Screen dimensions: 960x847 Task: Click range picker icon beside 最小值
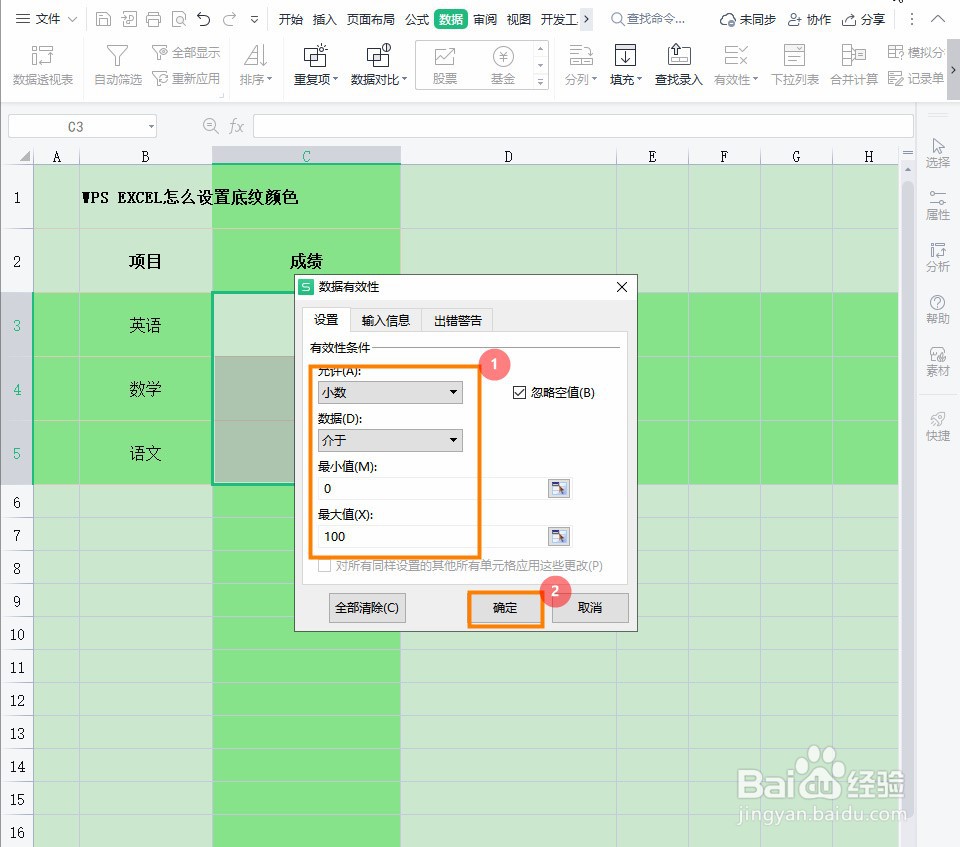coord(558,488)
